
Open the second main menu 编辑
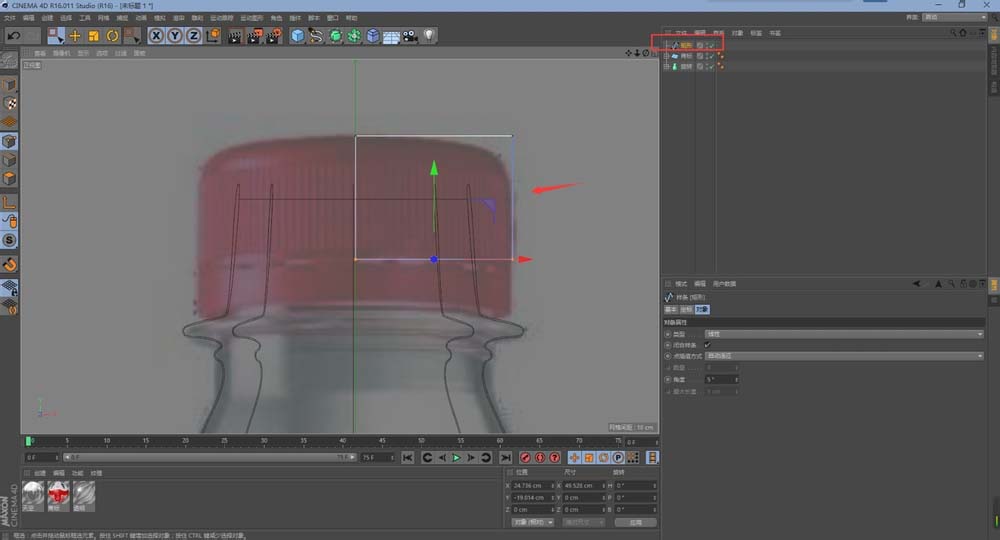click(29, 18)
